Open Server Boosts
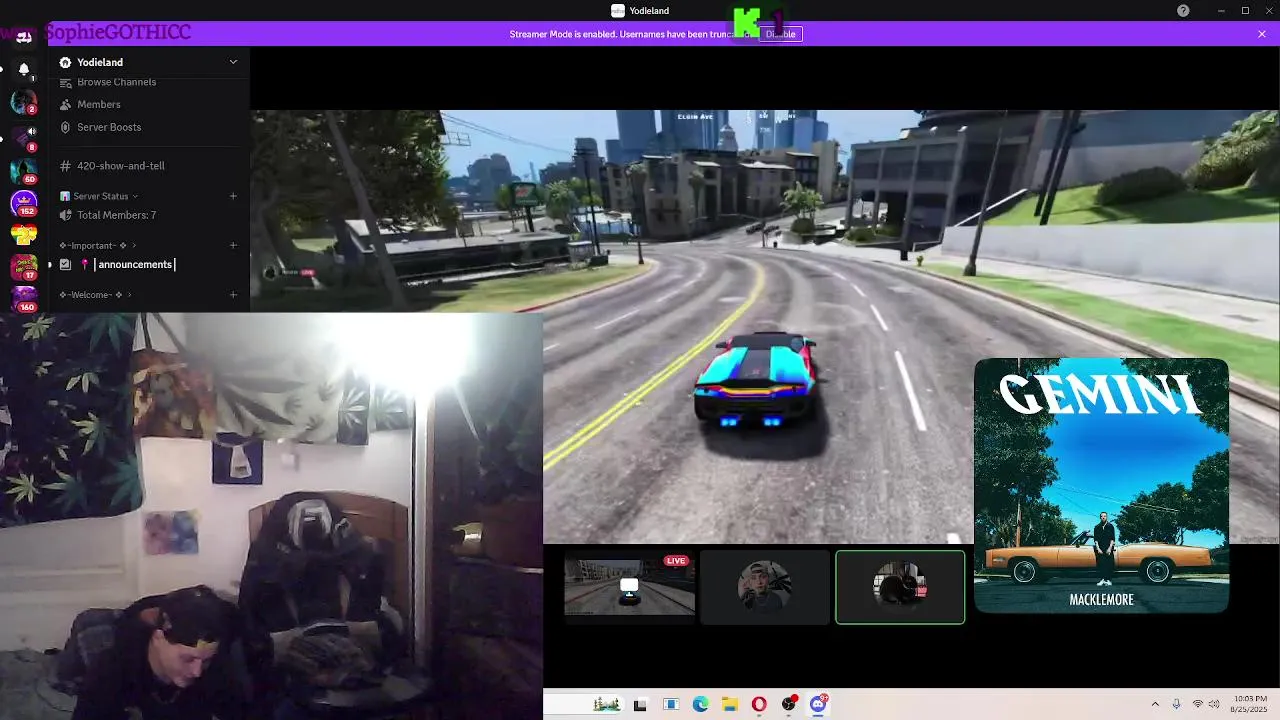Image resolution: width=1280 pixels, height=720 pixels. point(109,127)
